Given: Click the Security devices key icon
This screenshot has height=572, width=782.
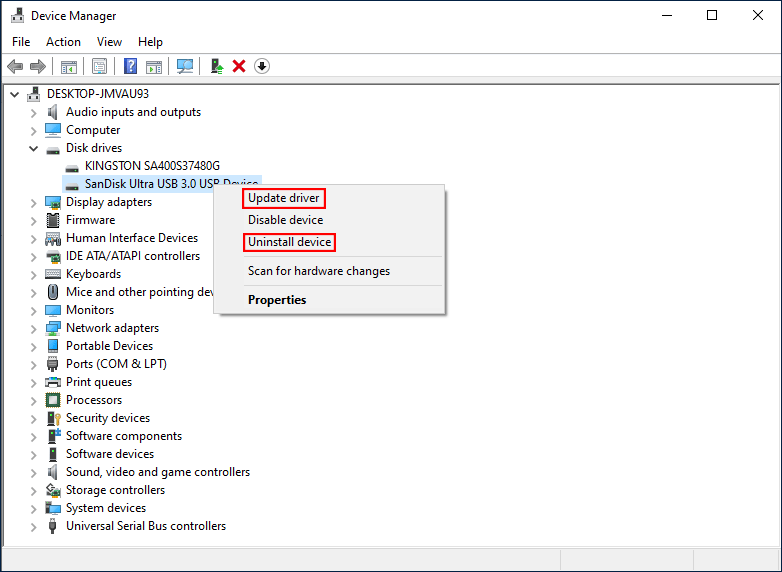Looking at the screenshot, I should (x=53, y=418).
